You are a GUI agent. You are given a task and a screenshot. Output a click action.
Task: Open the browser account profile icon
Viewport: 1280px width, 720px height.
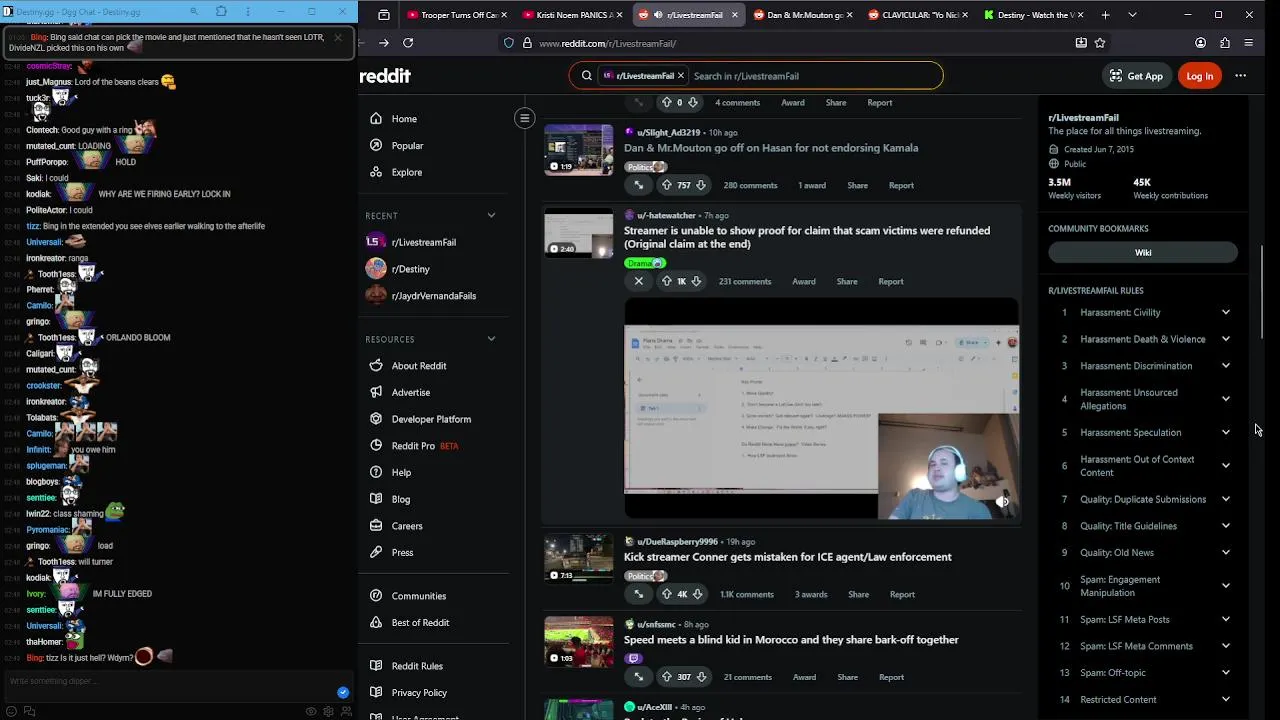[1200, 43]
